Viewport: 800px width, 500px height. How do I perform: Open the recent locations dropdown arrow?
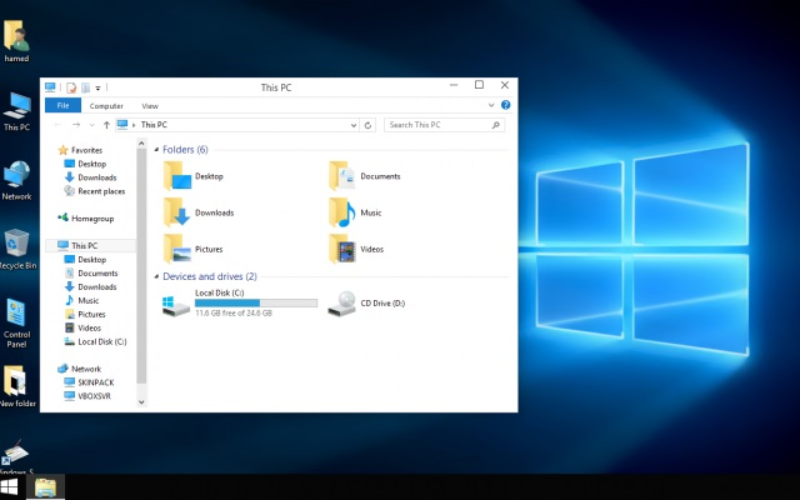pos(92,125)
